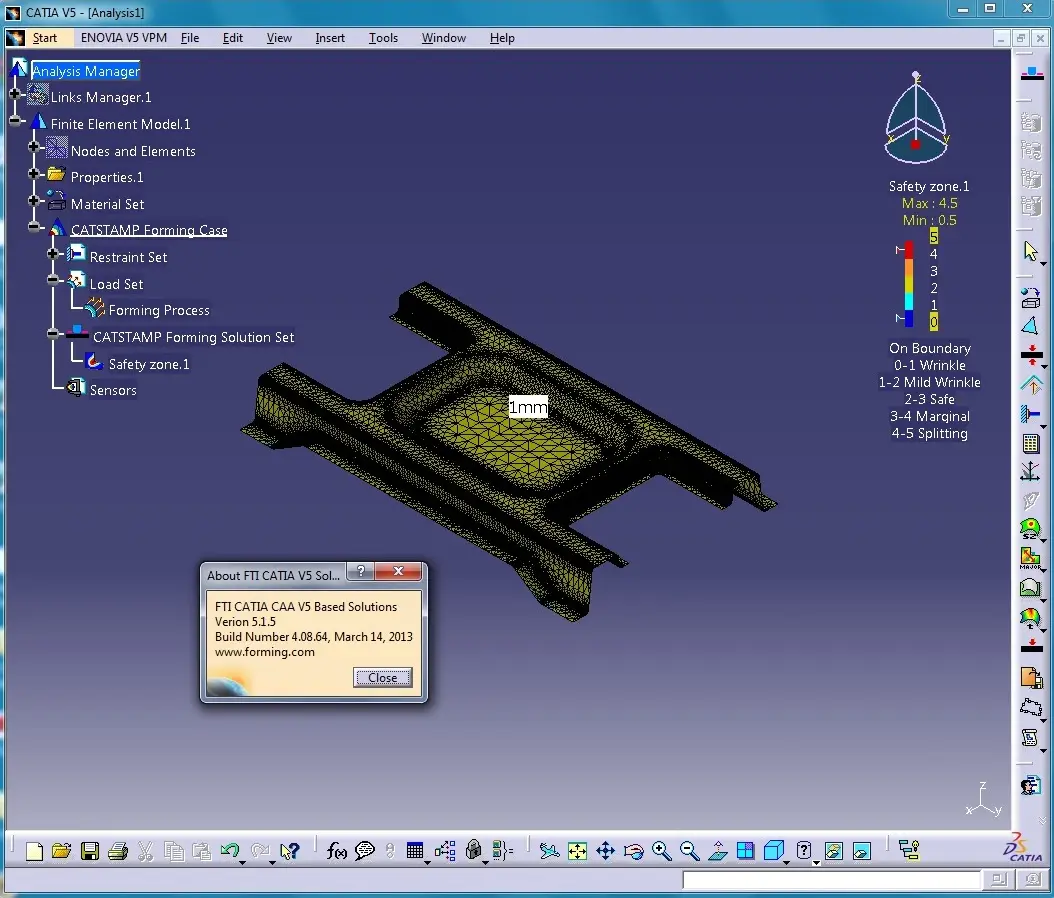Click the command input field in status bar

click(831, 879)
